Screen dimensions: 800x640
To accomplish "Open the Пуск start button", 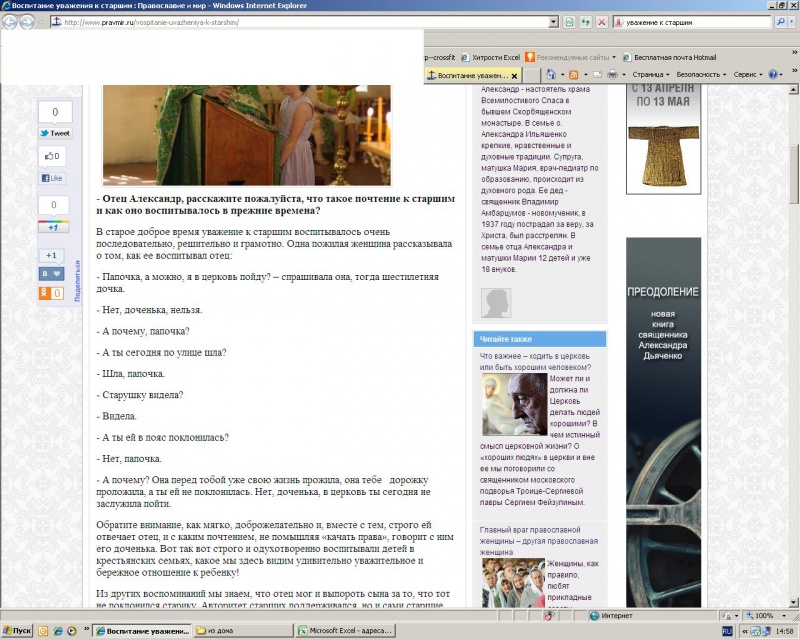I will tap(17, 631).
